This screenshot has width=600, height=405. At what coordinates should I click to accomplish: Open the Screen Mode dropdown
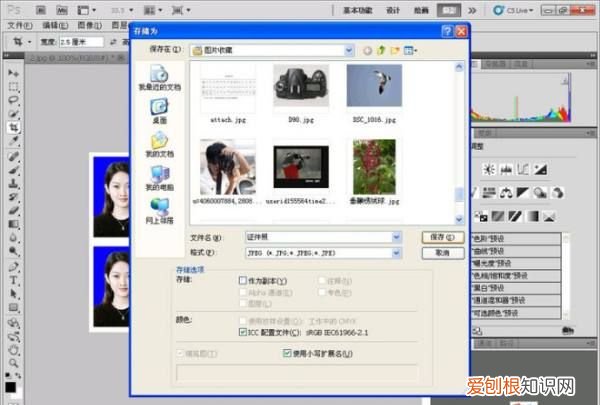coord(181,10)
